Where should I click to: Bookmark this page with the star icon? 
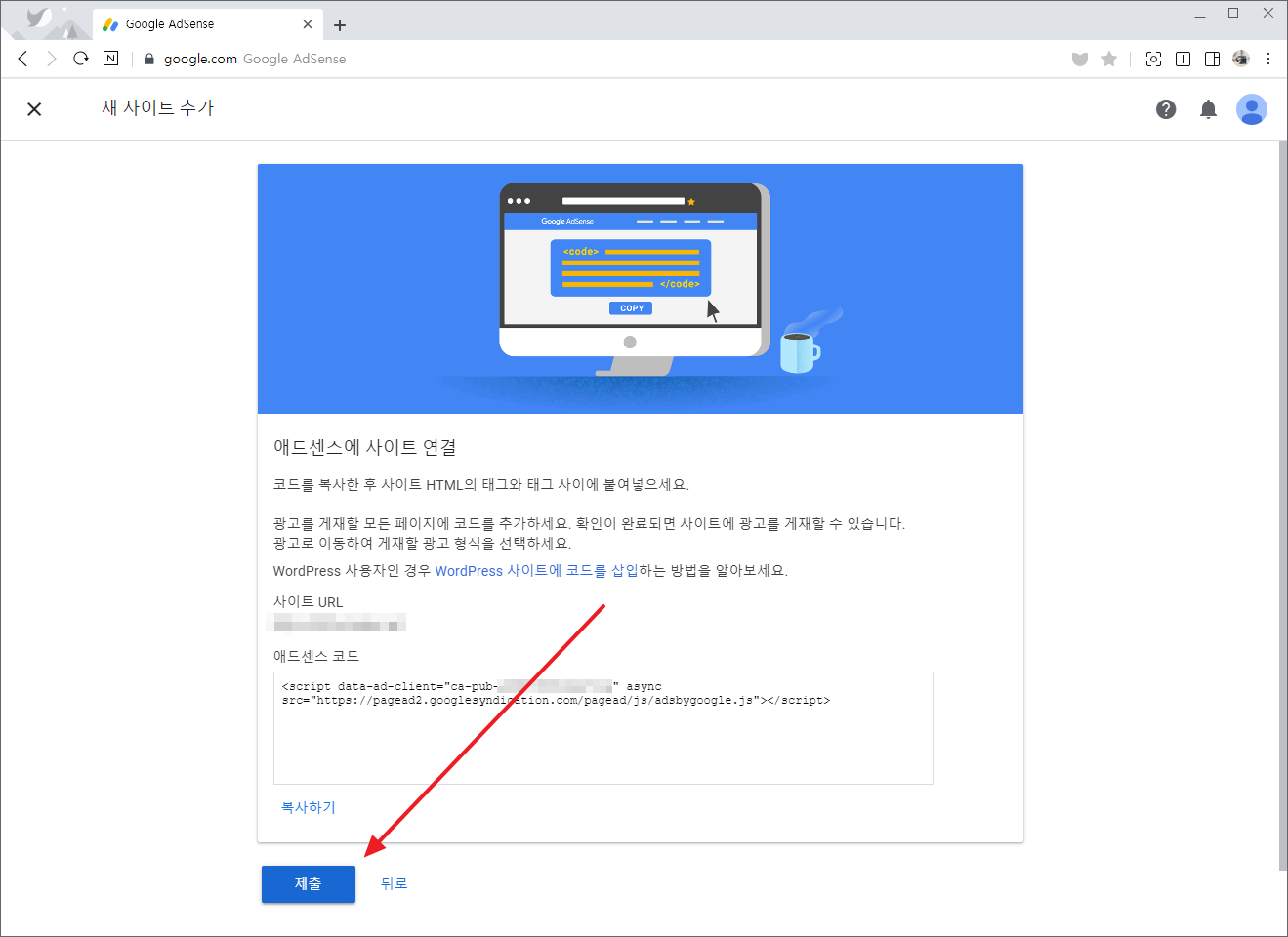click(1109, 59)
